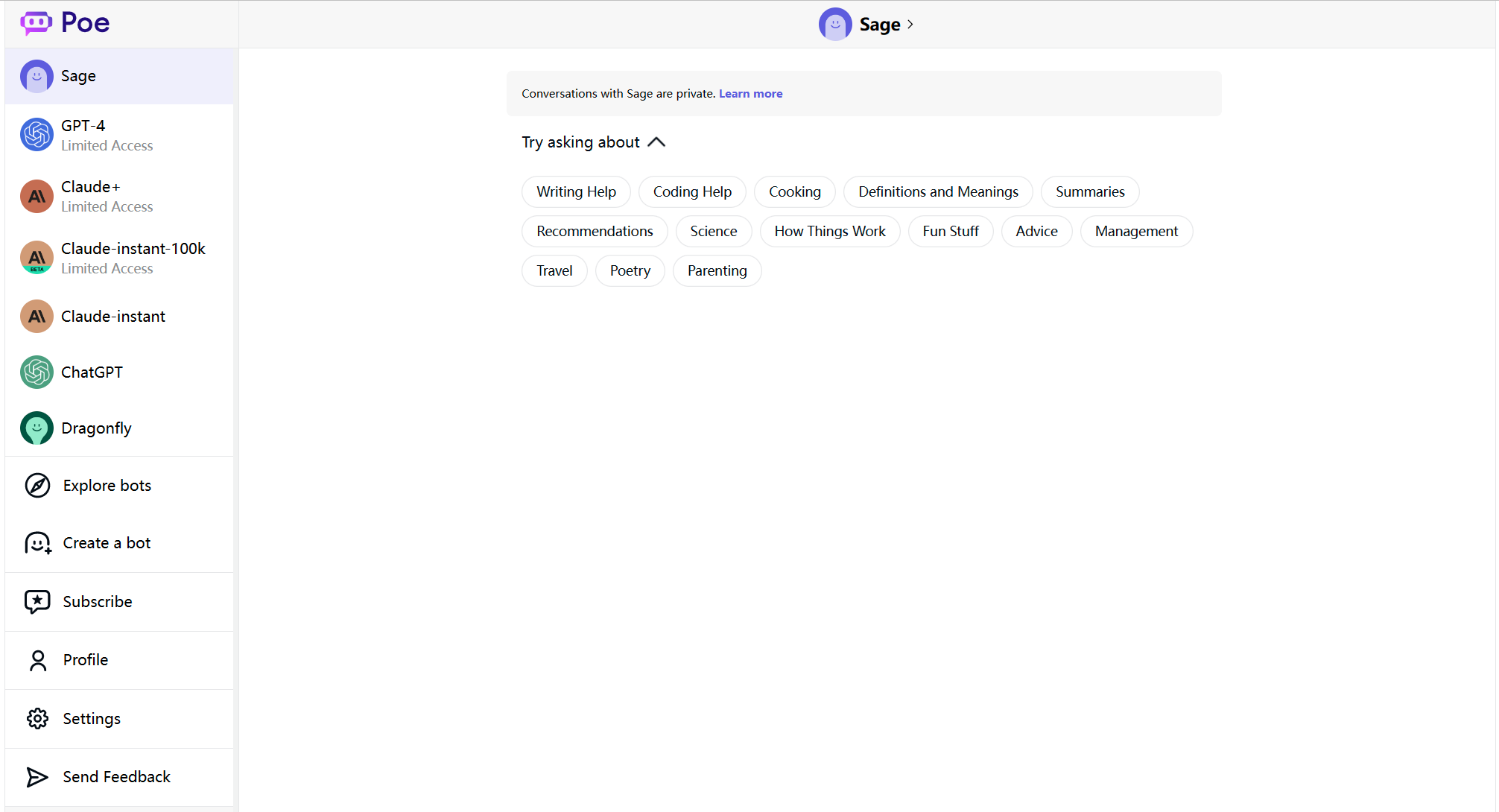Image resolution: width=1499 pixels, height=812 pixels.
Task: Select the Claude+ avatar icon
Action: [37, 197]
